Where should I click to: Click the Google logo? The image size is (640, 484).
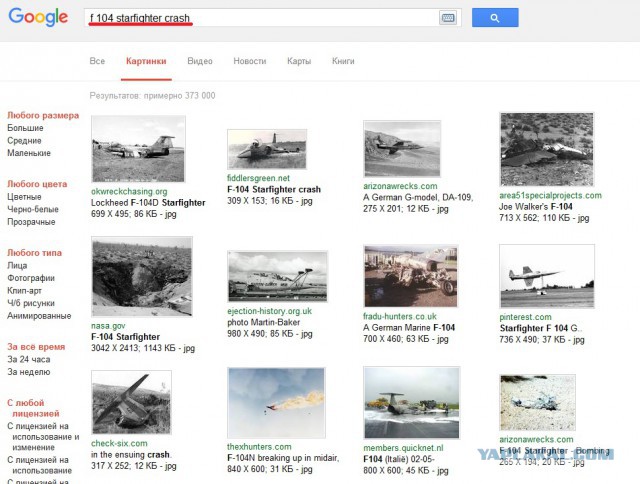click(x=38, y=17)
